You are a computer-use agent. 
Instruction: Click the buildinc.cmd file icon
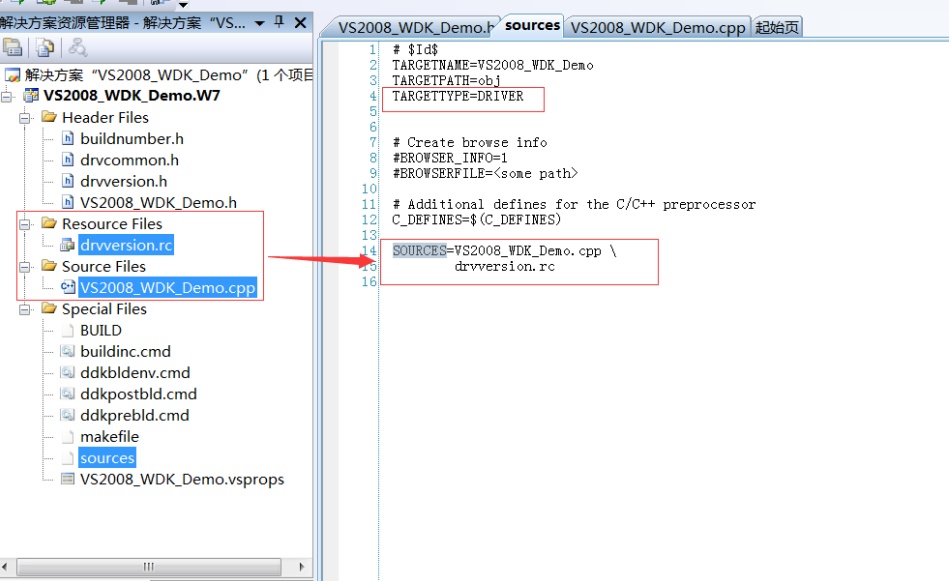(68, 351)
